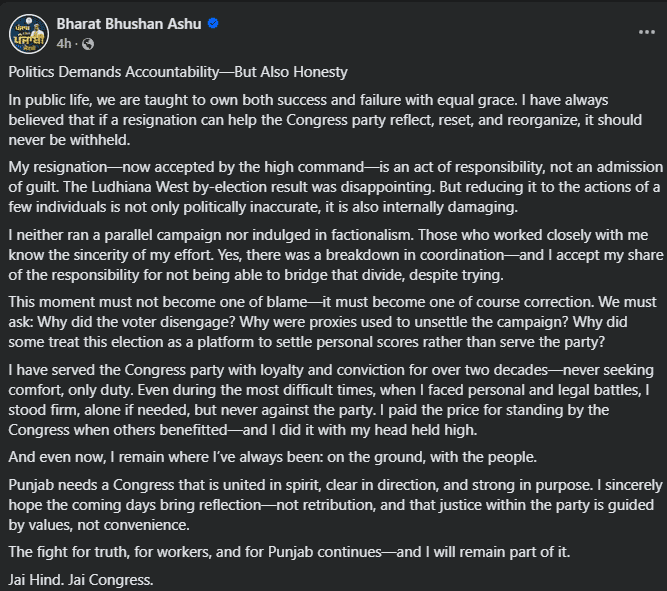
Task: Open the three-dot post options menu
Action: (646, 32)
